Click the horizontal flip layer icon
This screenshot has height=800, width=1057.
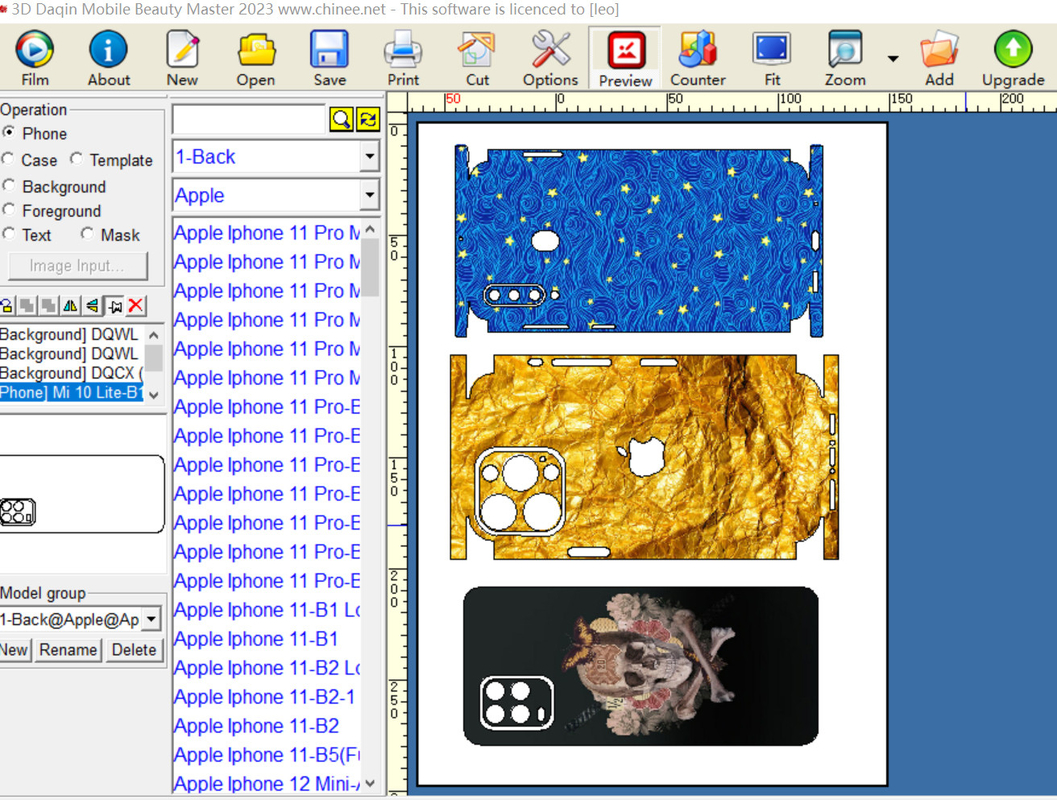(71, 306)
